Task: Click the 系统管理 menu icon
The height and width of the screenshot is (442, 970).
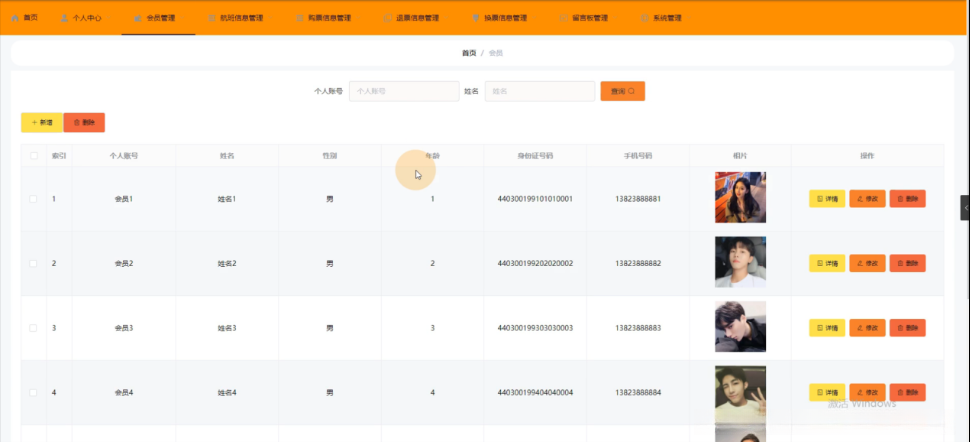Action: coord(645,18)
